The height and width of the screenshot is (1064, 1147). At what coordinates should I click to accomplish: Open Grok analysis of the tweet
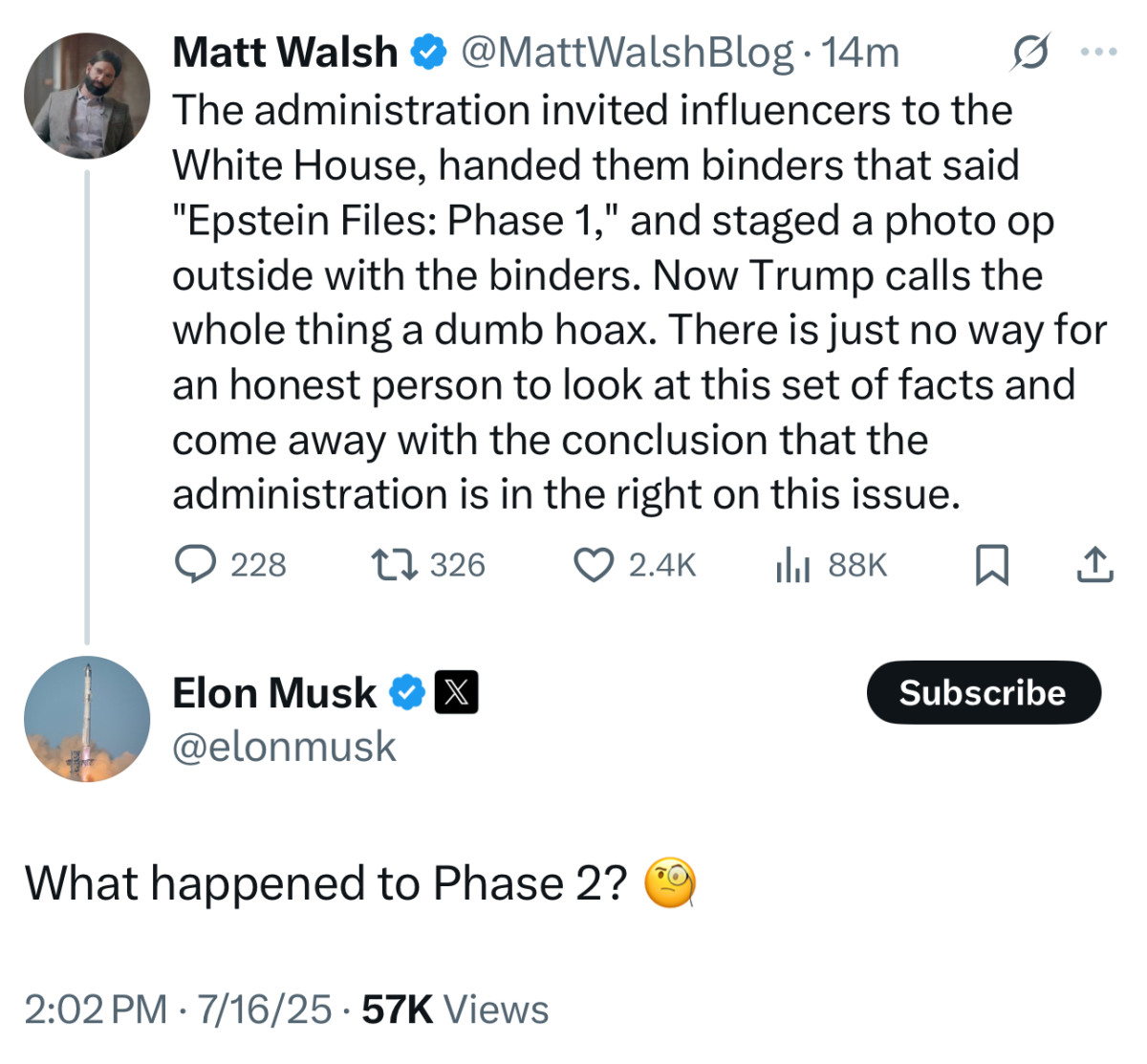[1029, 53]
